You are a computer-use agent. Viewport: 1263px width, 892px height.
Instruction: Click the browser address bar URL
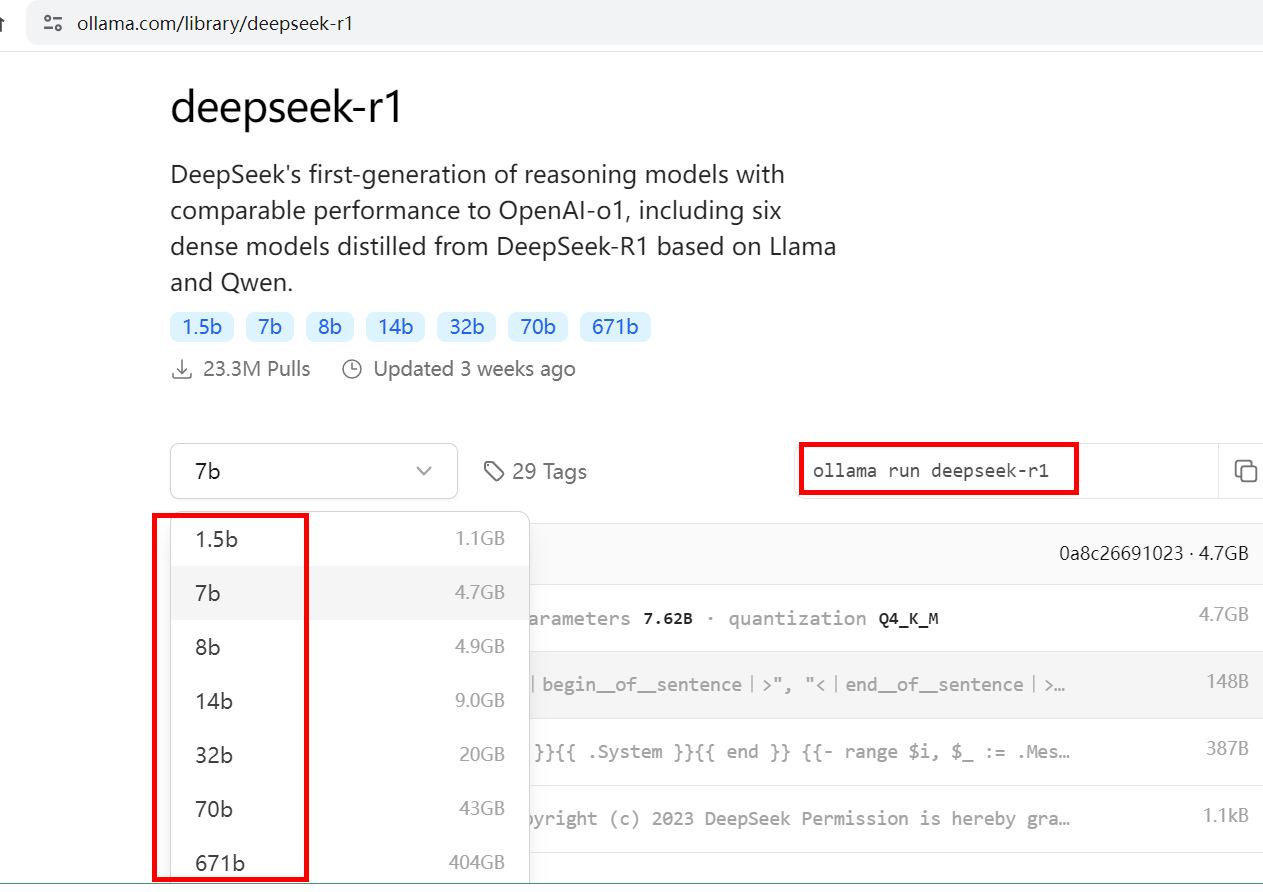[215, 23]
